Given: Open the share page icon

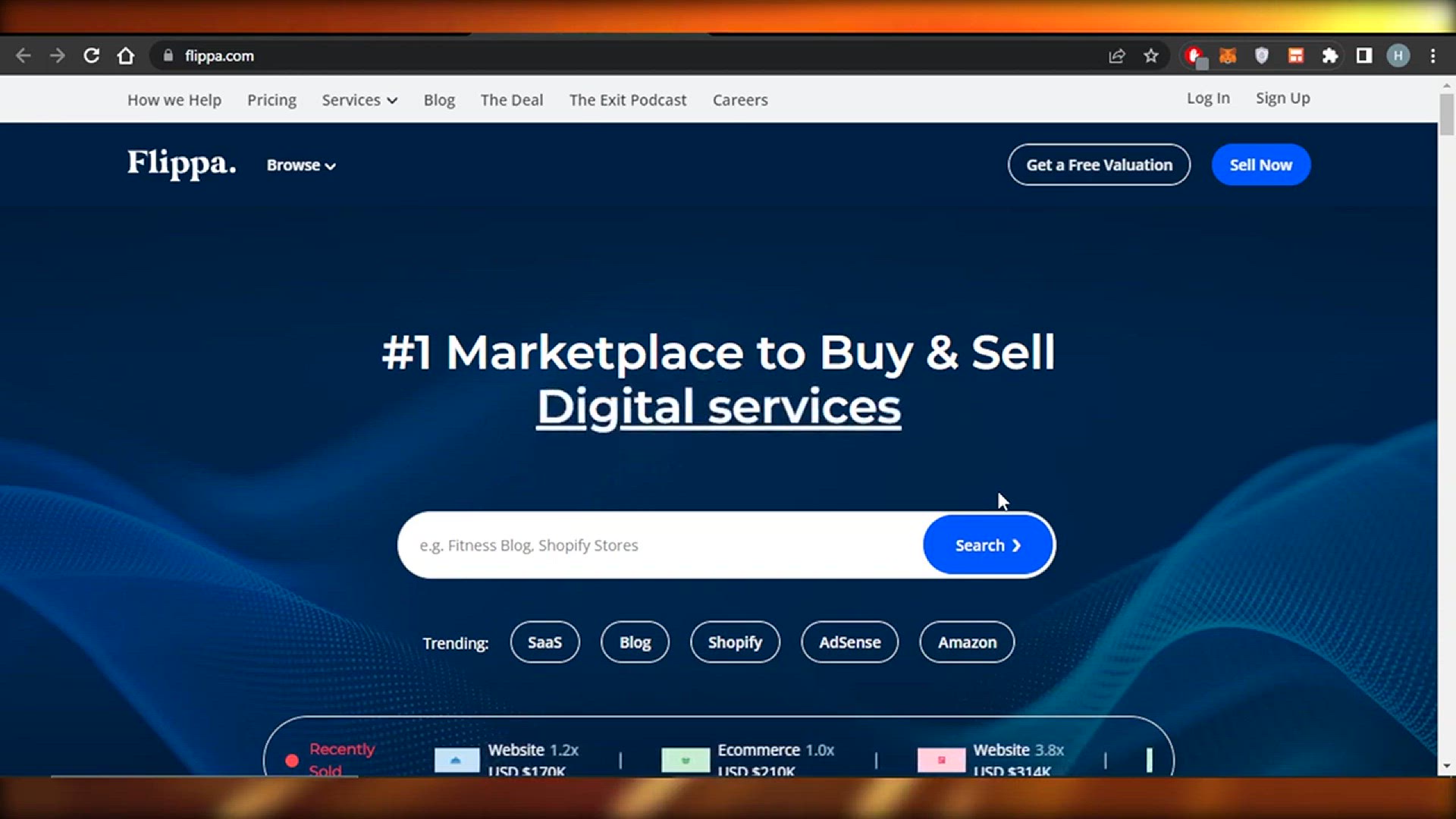Looking at the screenshot, I should 1116,56.
